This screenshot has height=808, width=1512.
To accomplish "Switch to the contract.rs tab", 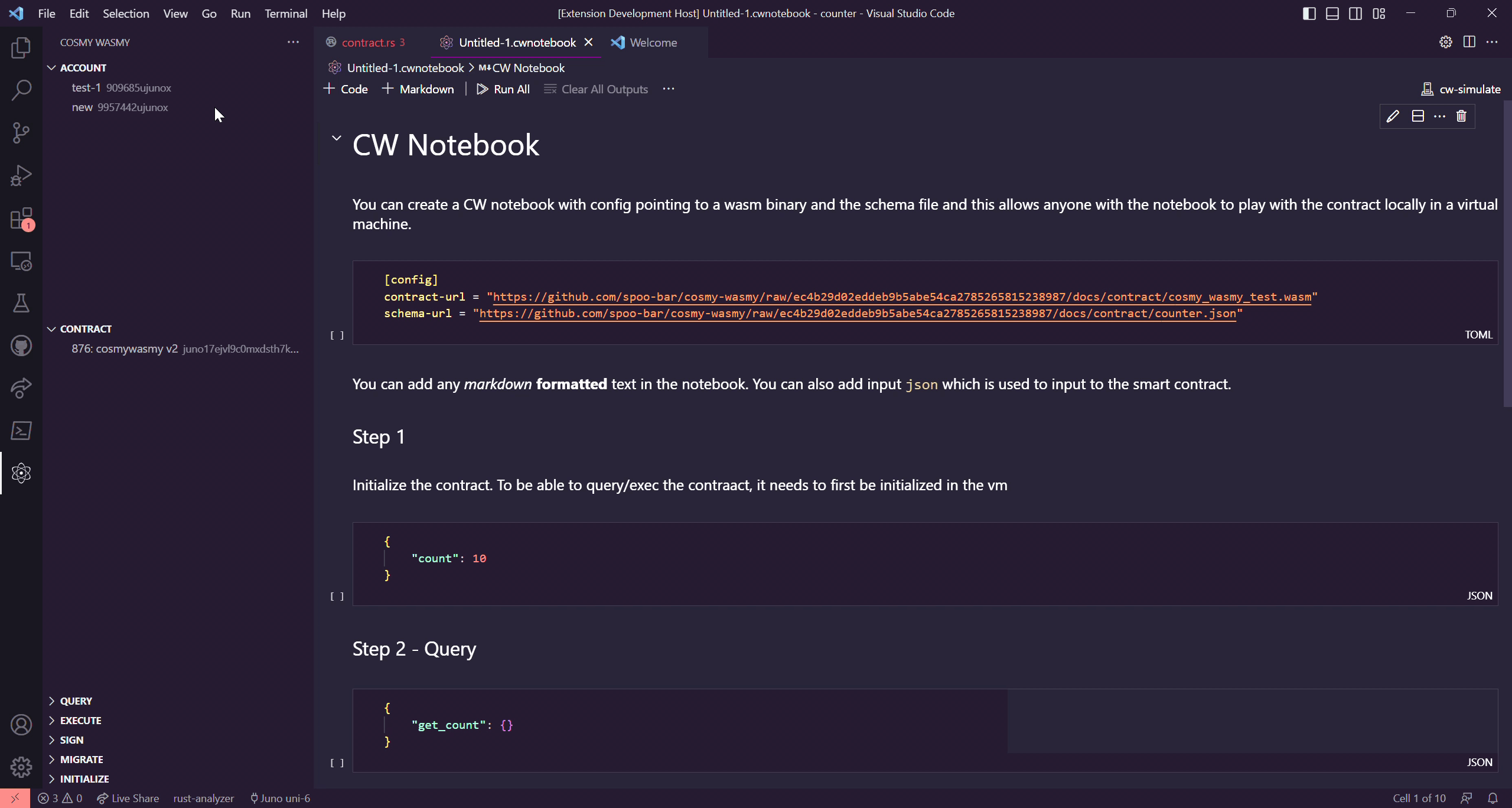I will coord(368,43).
